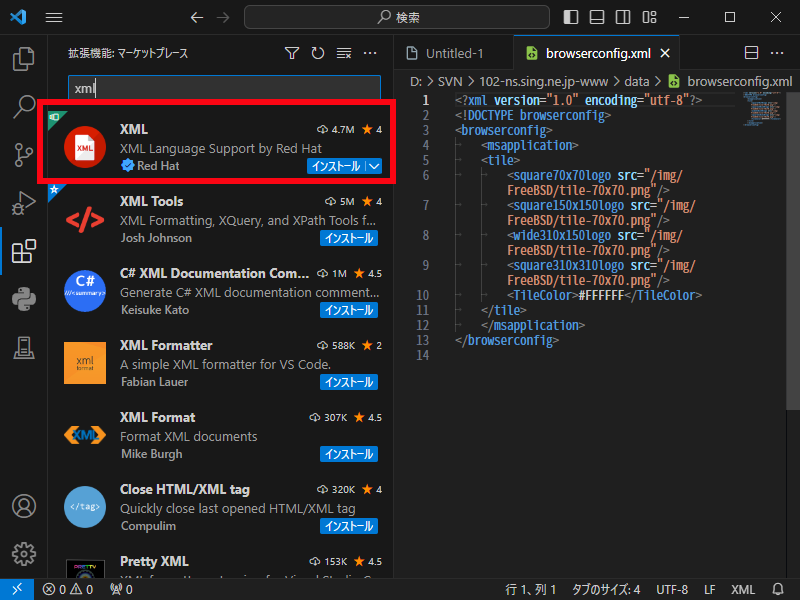Image resolution: width=800 pixels, height=600 pixels.
Task: Open editor more actions ellipsis
Action: tap(777, 53)
